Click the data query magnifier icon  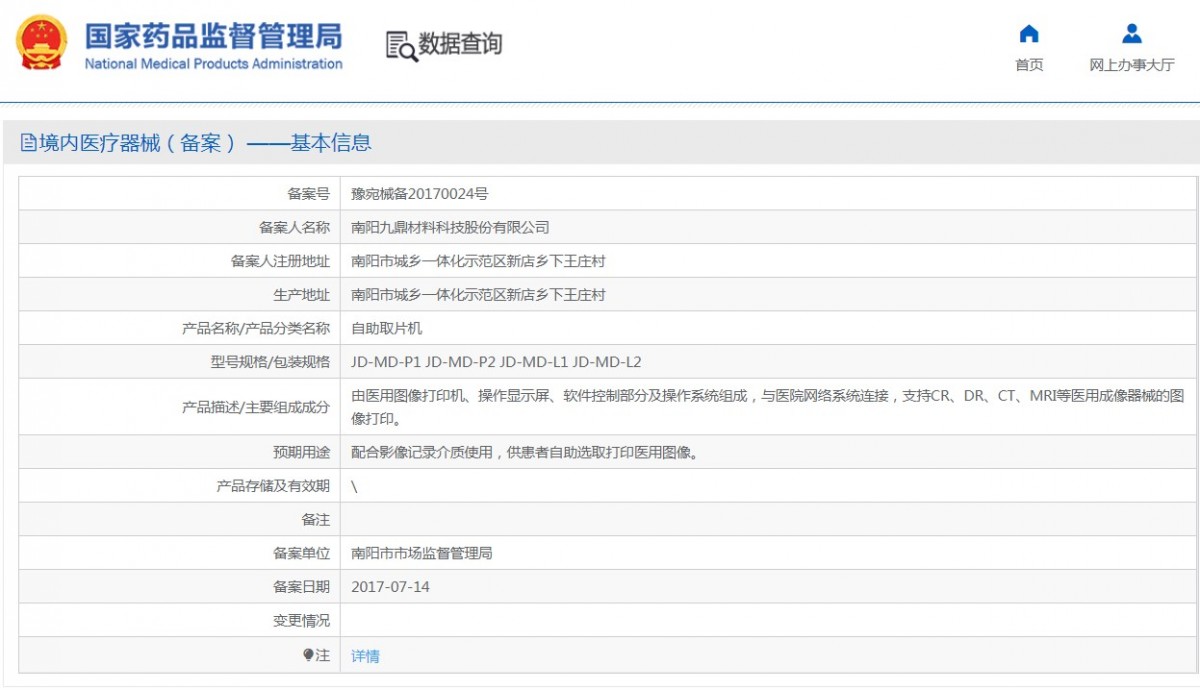(401, 46)
